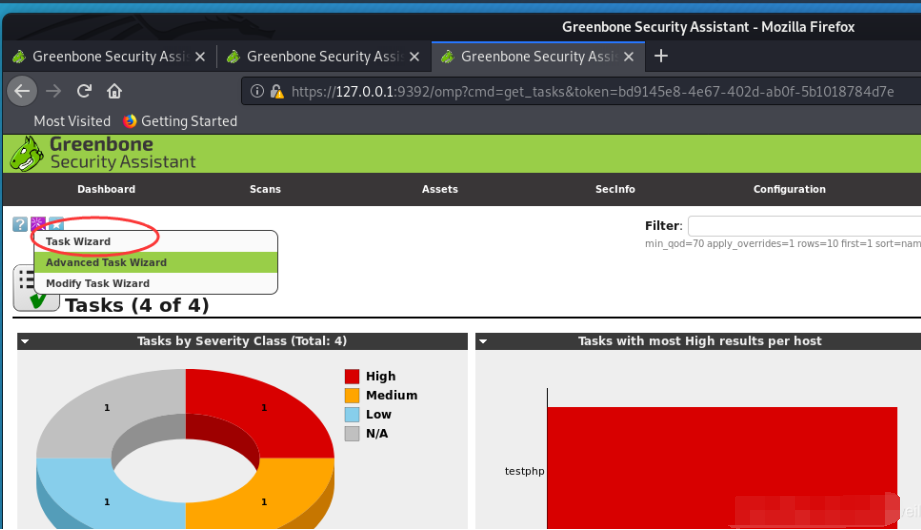Open the Dashboard menu
This screenshot has width=921, height=530.
(106, 189)
